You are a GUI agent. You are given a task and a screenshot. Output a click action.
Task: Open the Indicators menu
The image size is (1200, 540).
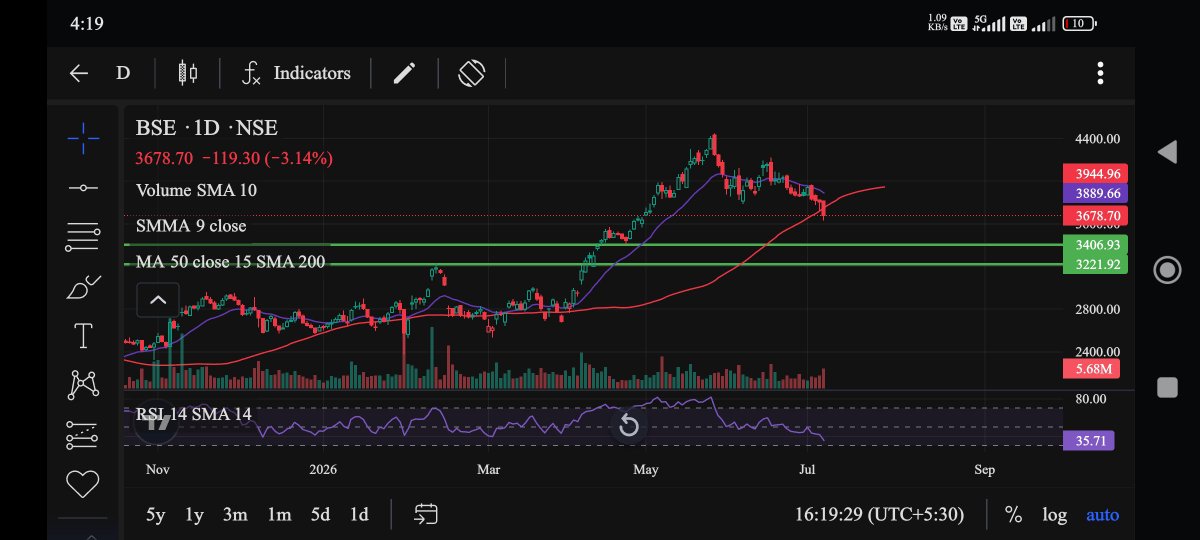[296, 73]
